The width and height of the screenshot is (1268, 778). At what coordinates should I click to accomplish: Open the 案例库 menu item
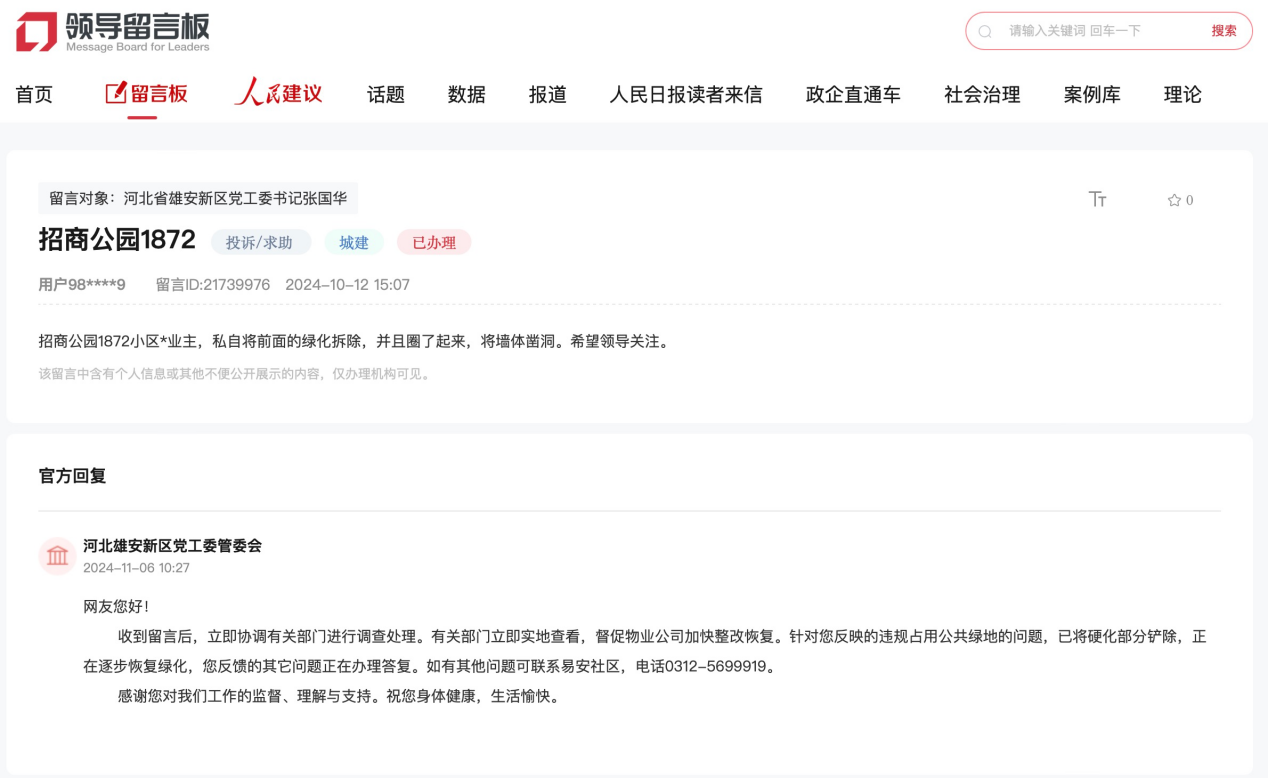[x=1092, y=95]
